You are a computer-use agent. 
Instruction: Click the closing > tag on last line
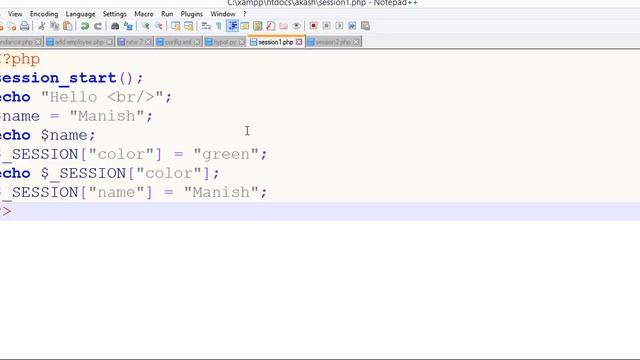click(6, 211)
